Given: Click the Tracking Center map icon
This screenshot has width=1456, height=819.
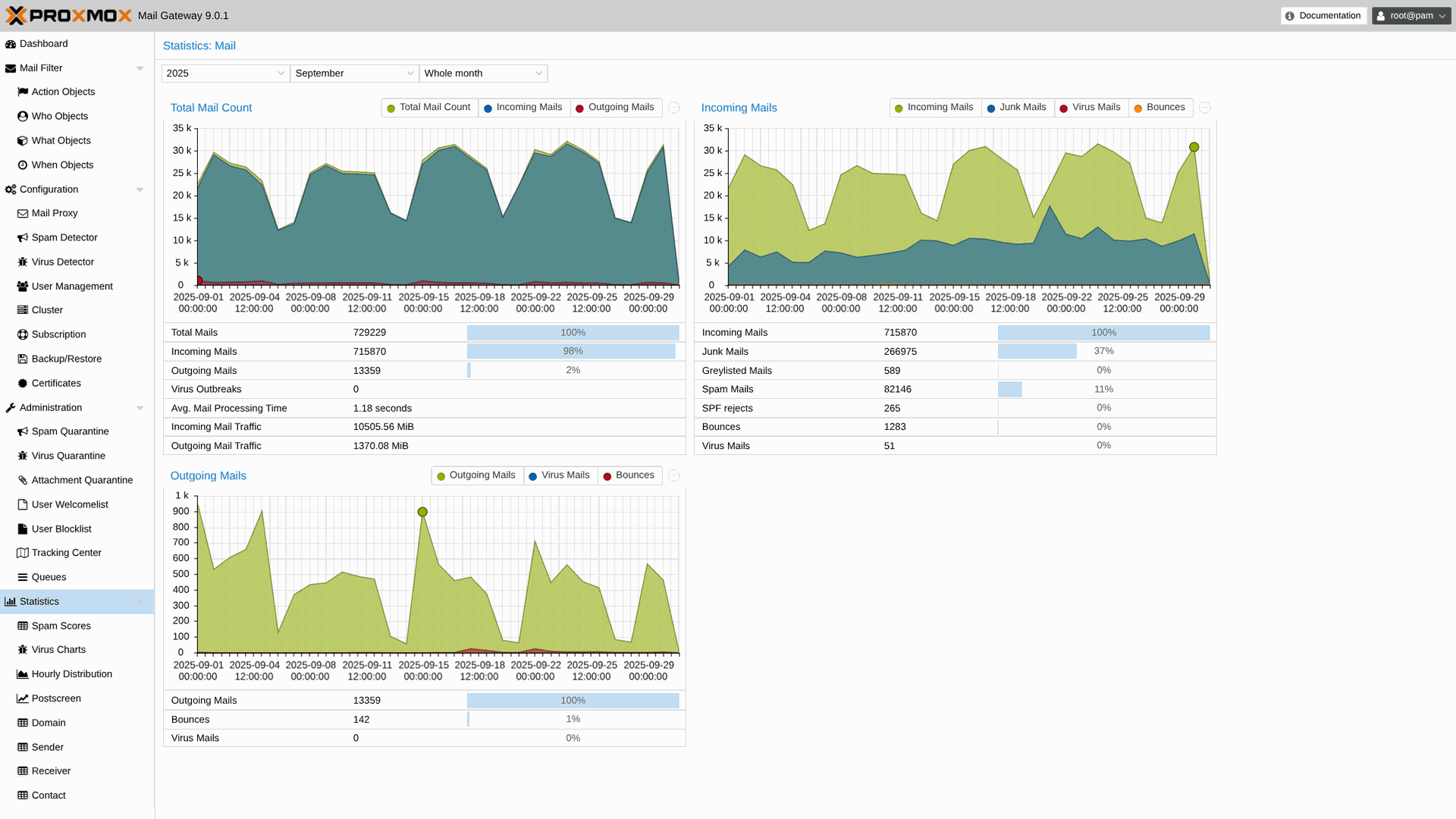Looking at the screenshot, I should coord(23,553).
